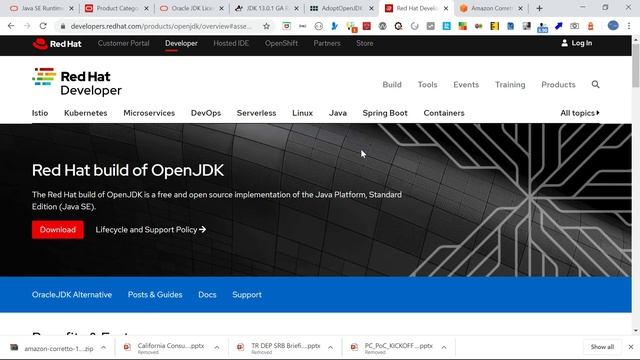Screen dimensions: 640x360
Task: Switch to the JDK 13.0.1 GA tab
Action: click(267, 8)
